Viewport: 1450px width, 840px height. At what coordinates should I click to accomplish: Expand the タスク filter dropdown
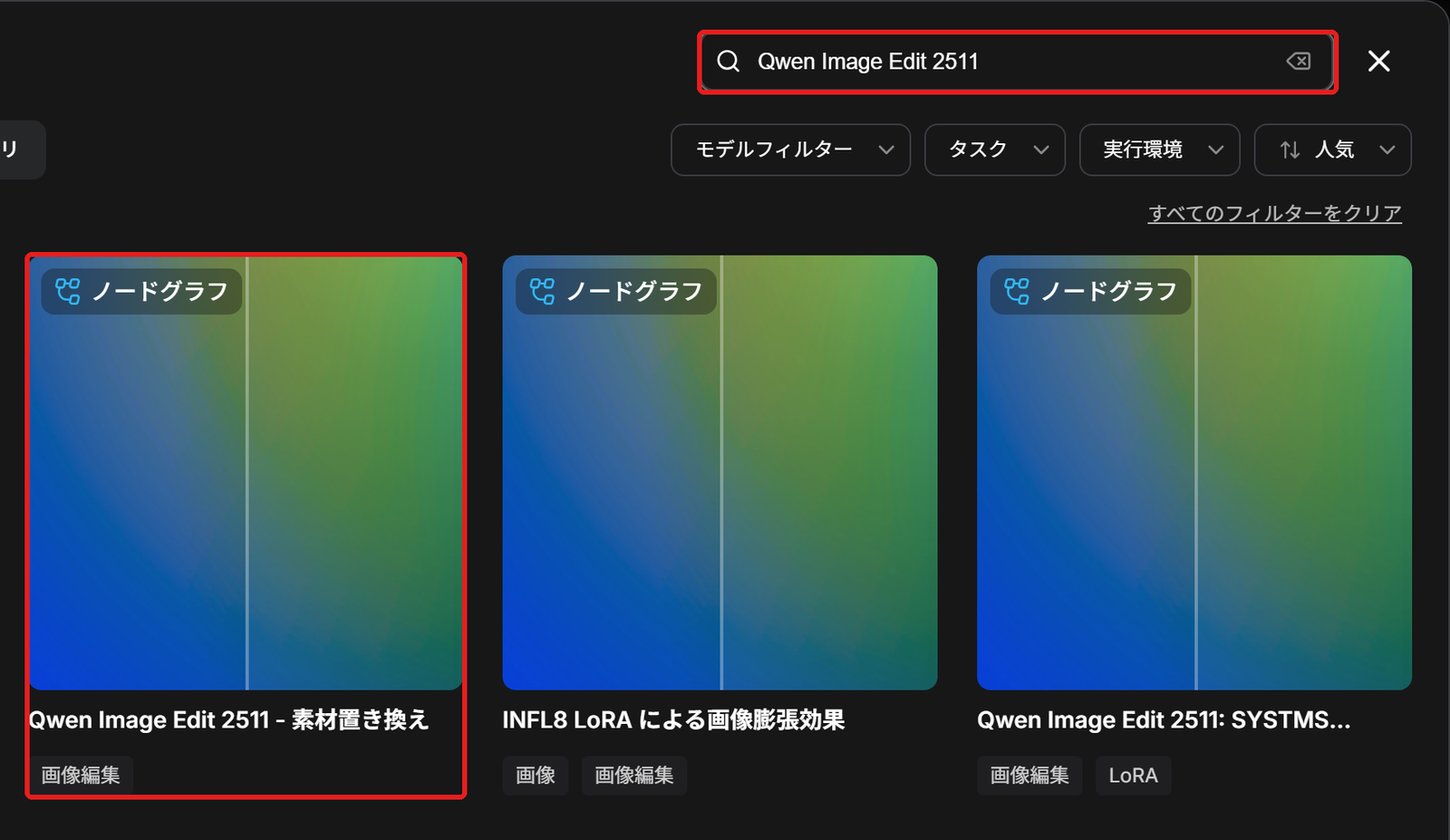pyautogui.click(x=994, y=150)
